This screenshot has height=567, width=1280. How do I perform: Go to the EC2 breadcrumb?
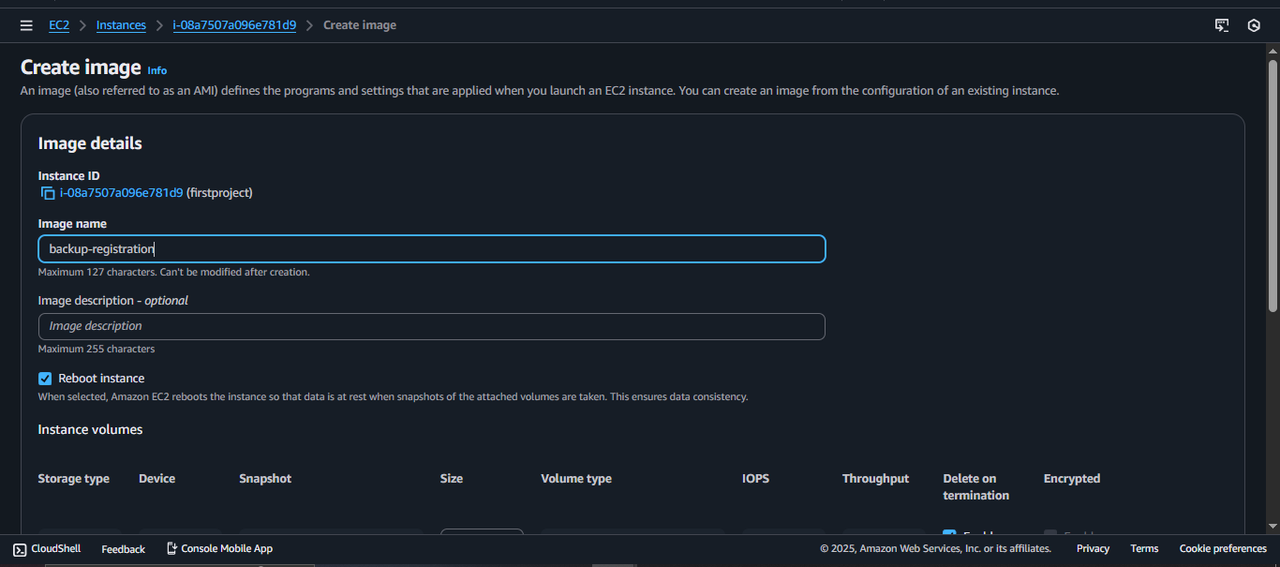click(x=59, y=25)
